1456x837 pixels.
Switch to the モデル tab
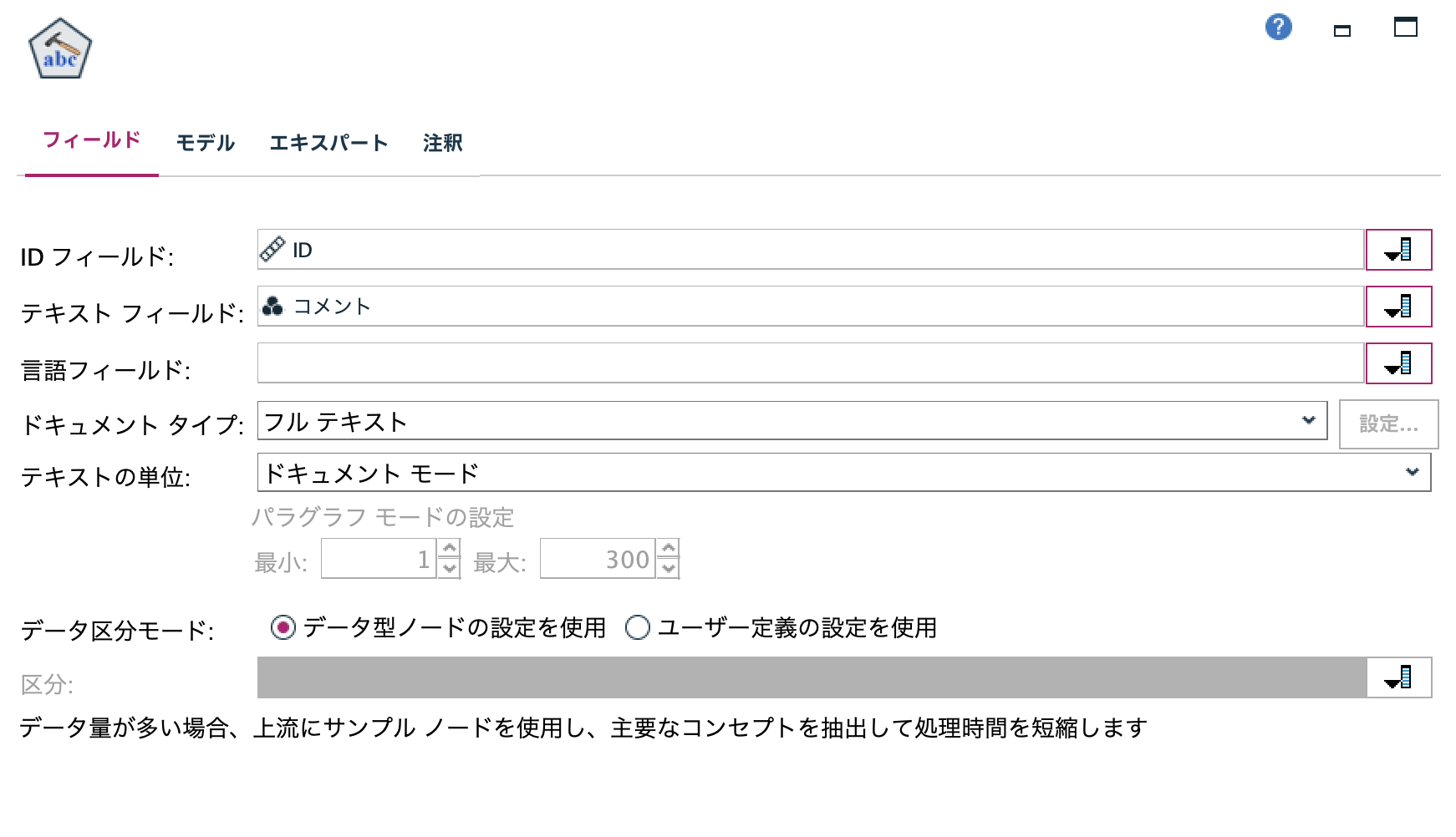click(205, 143)
